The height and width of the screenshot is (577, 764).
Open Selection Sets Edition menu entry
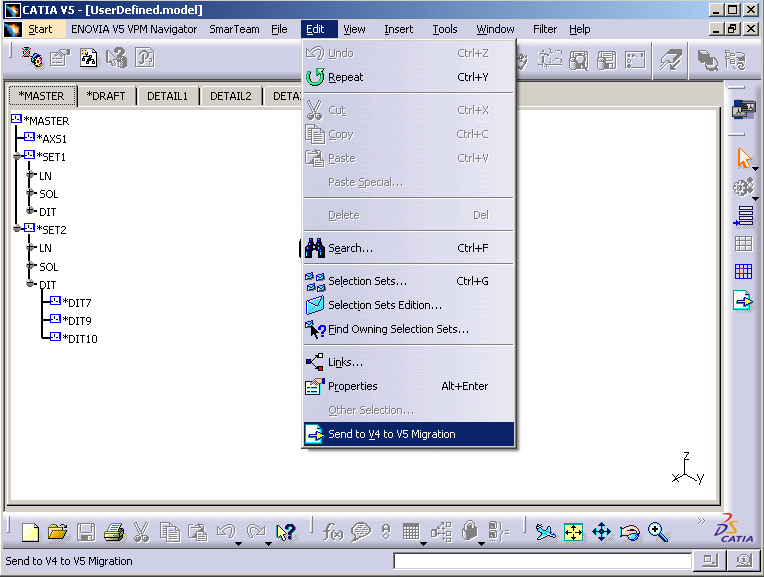click(384, 305)
